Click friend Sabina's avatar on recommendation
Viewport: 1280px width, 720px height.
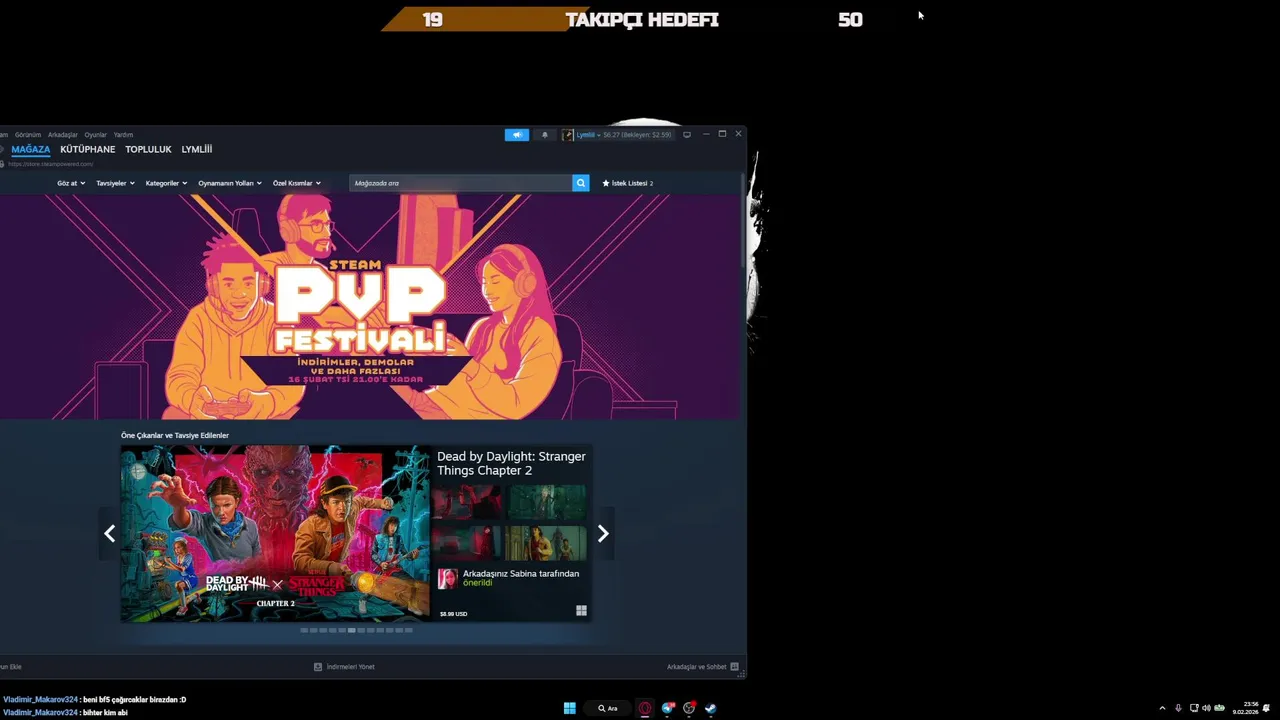coord(448,579)
